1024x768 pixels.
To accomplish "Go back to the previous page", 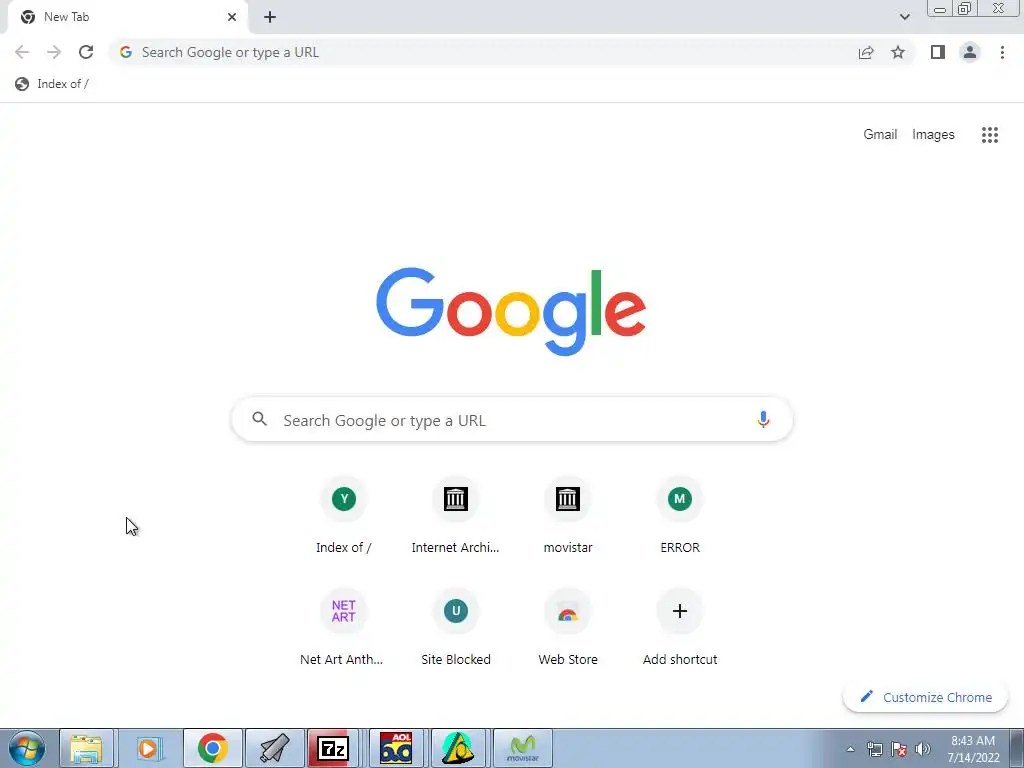I will pos(22,52).
